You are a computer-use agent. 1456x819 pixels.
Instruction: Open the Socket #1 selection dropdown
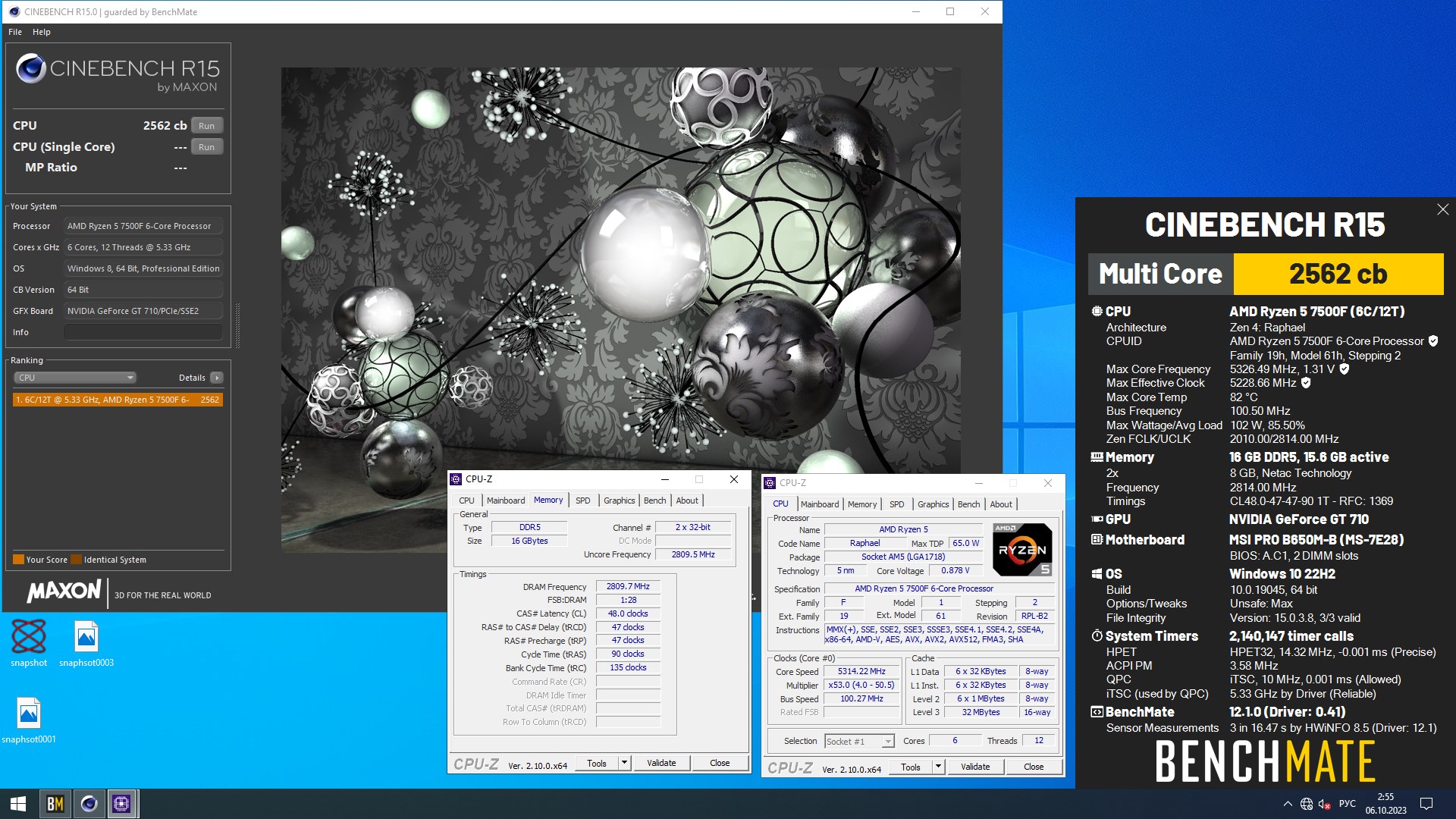click(860, 742)
